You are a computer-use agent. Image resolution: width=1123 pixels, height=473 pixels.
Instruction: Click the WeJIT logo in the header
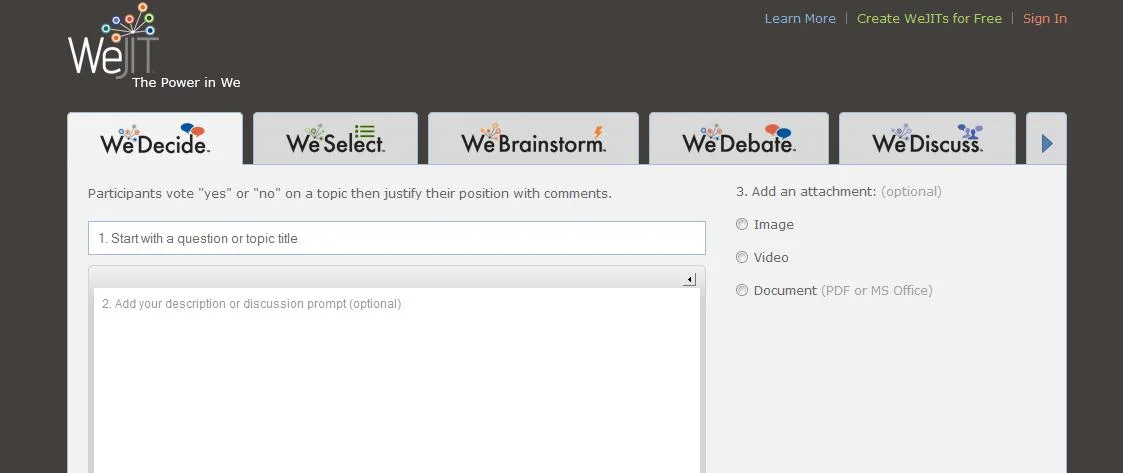coord(113,44)
